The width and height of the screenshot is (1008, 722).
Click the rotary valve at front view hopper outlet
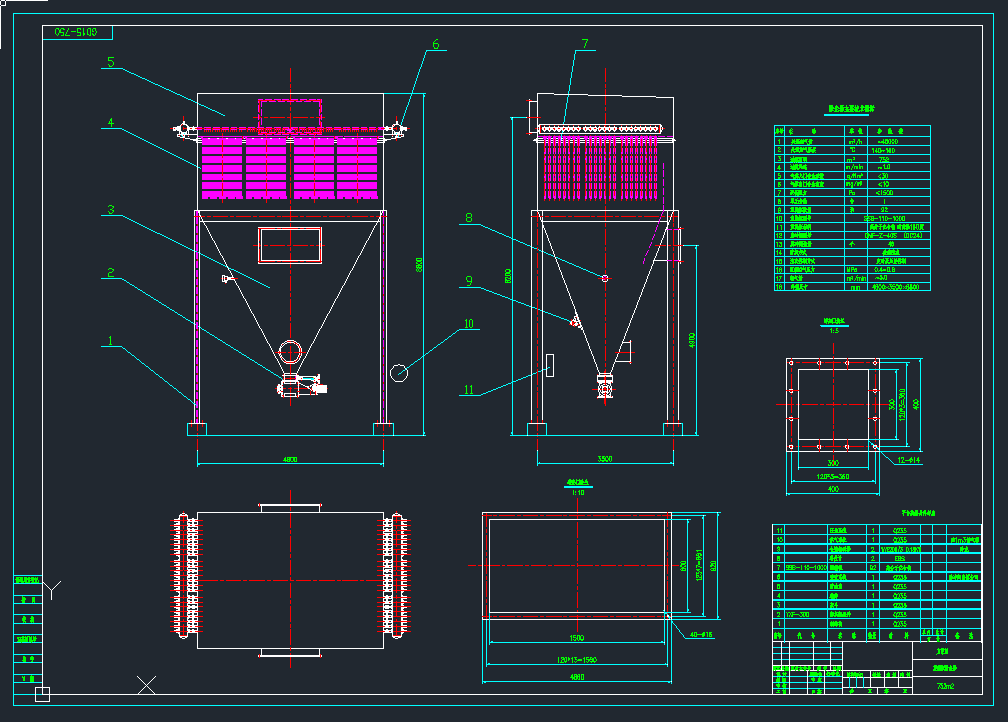pos(292,384)
